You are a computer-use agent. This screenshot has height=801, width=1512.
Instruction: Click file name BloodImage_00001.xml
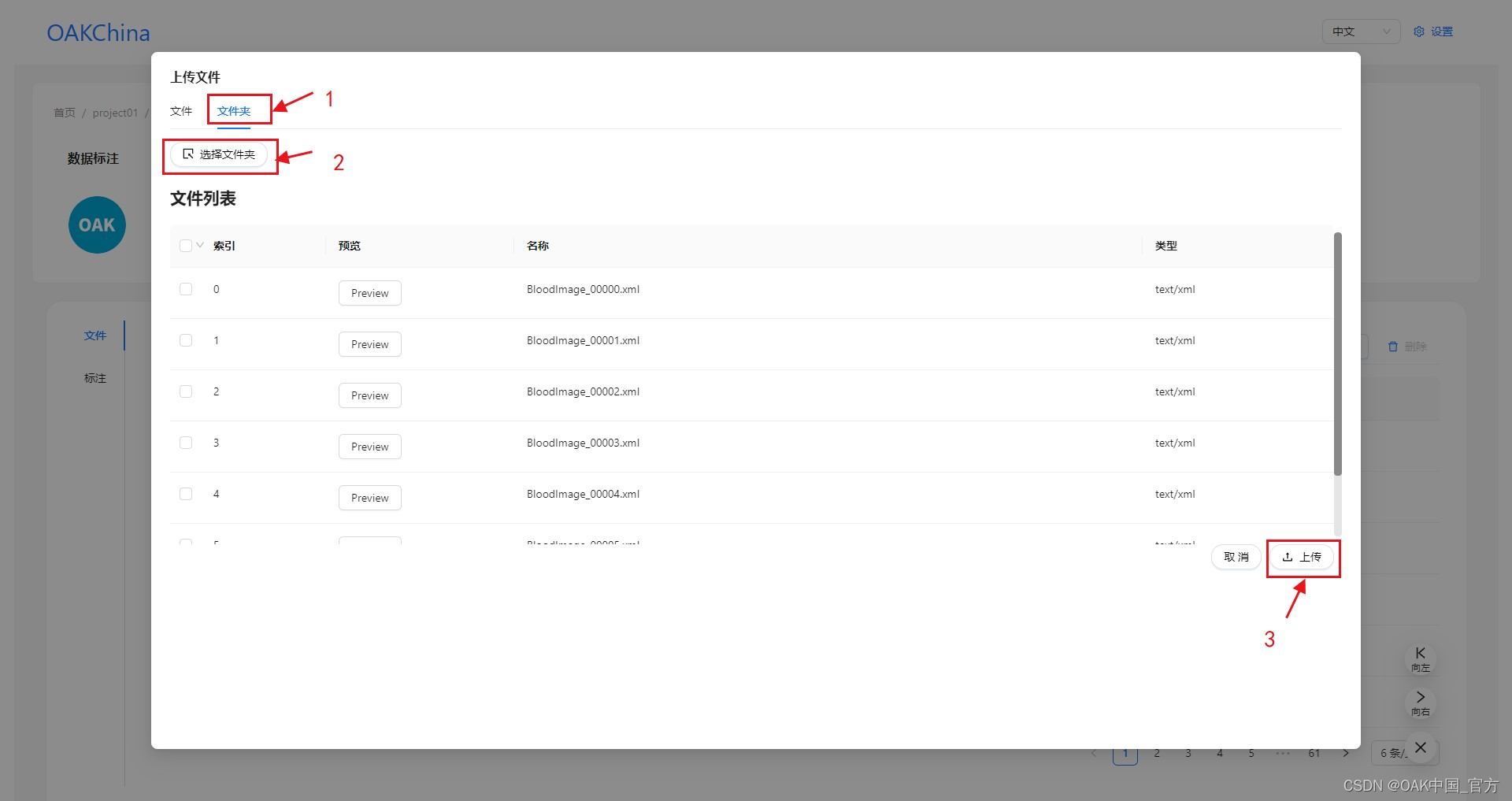583,340
